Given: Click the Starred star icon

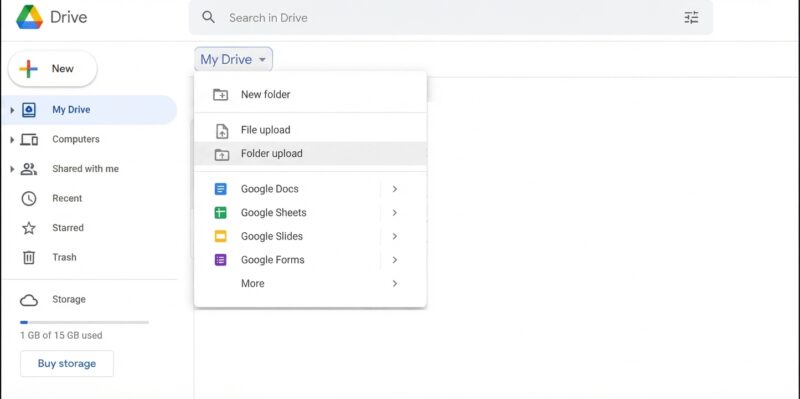Looking at the screenshot, I should point(29,228).
